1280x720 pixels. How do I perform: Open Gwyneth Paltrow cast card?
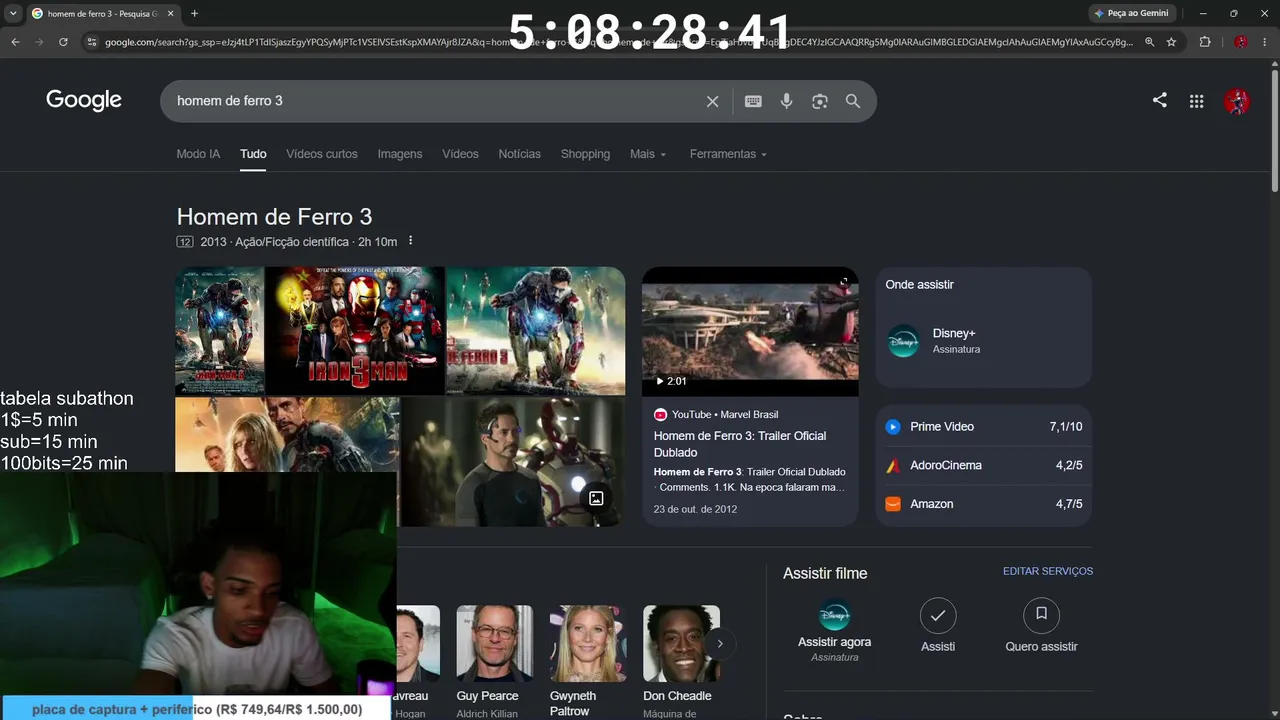pyautogui.click(x=587, y=662)
